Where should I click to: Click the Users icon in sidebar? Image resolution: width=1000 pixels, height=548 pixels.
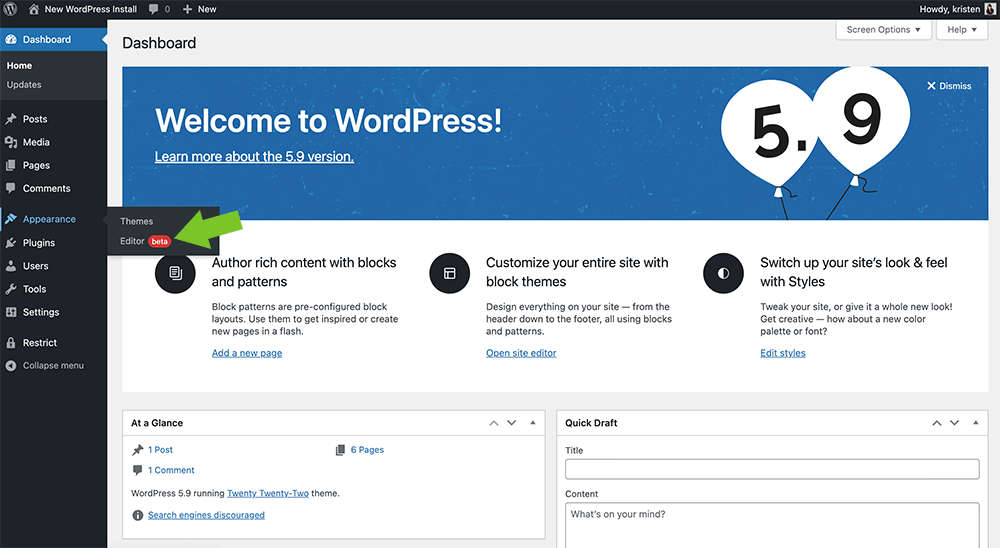(11, 266)
